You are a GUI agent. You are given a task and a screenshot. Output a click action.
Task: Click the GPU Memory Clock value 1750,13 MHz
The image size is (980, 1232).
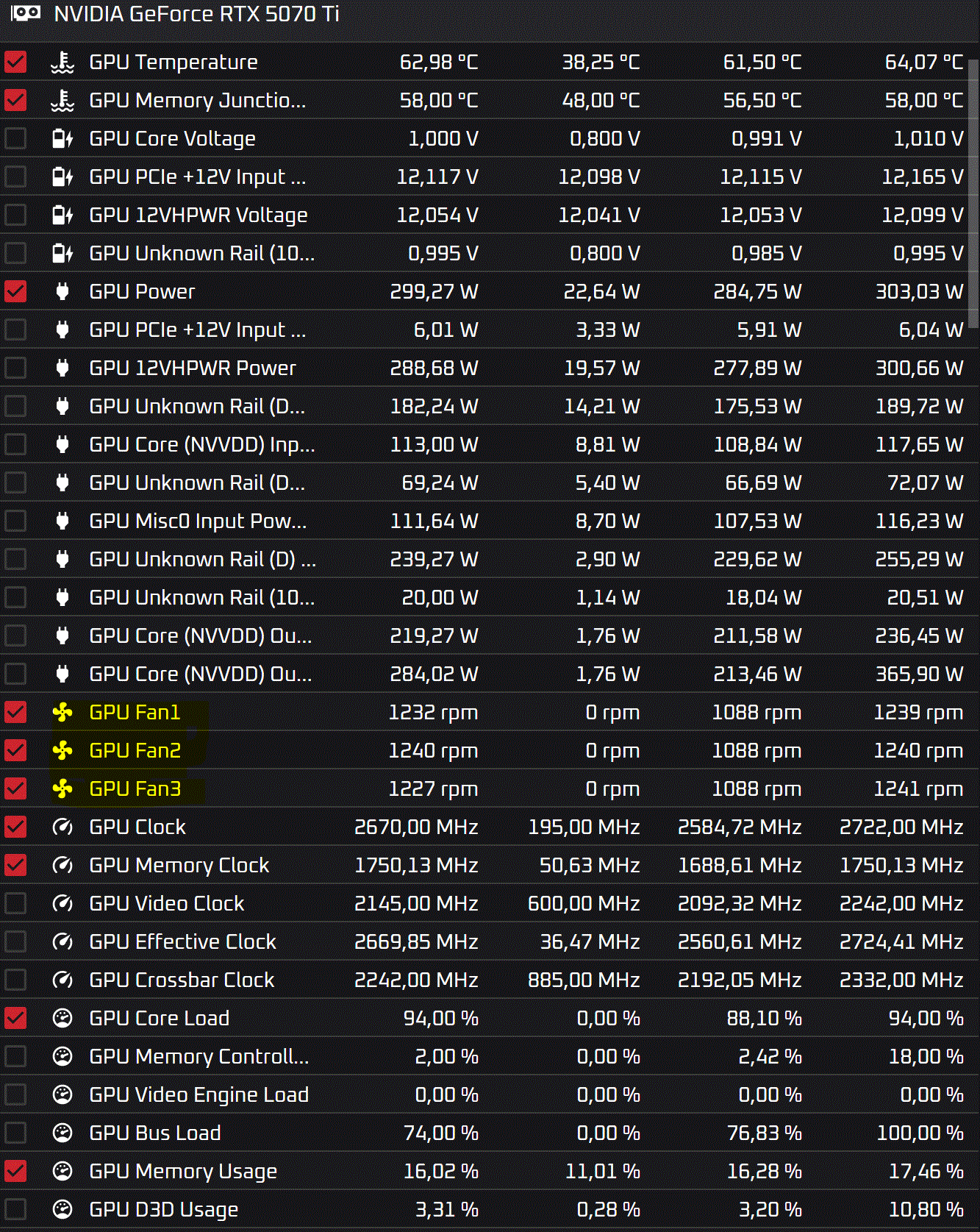tap(416, 865)
